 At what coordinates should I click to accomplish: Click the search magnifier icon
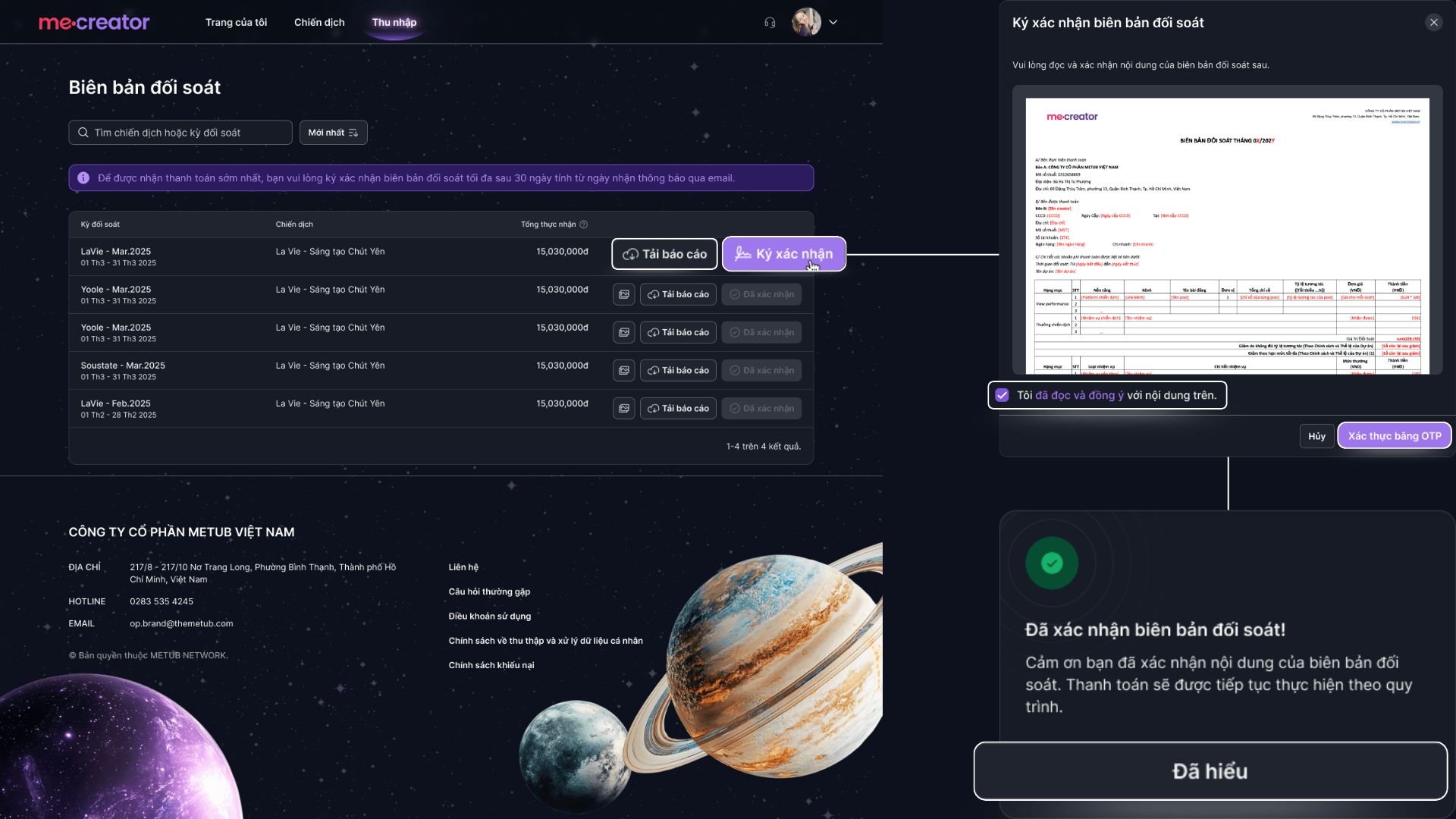[83, 133]
